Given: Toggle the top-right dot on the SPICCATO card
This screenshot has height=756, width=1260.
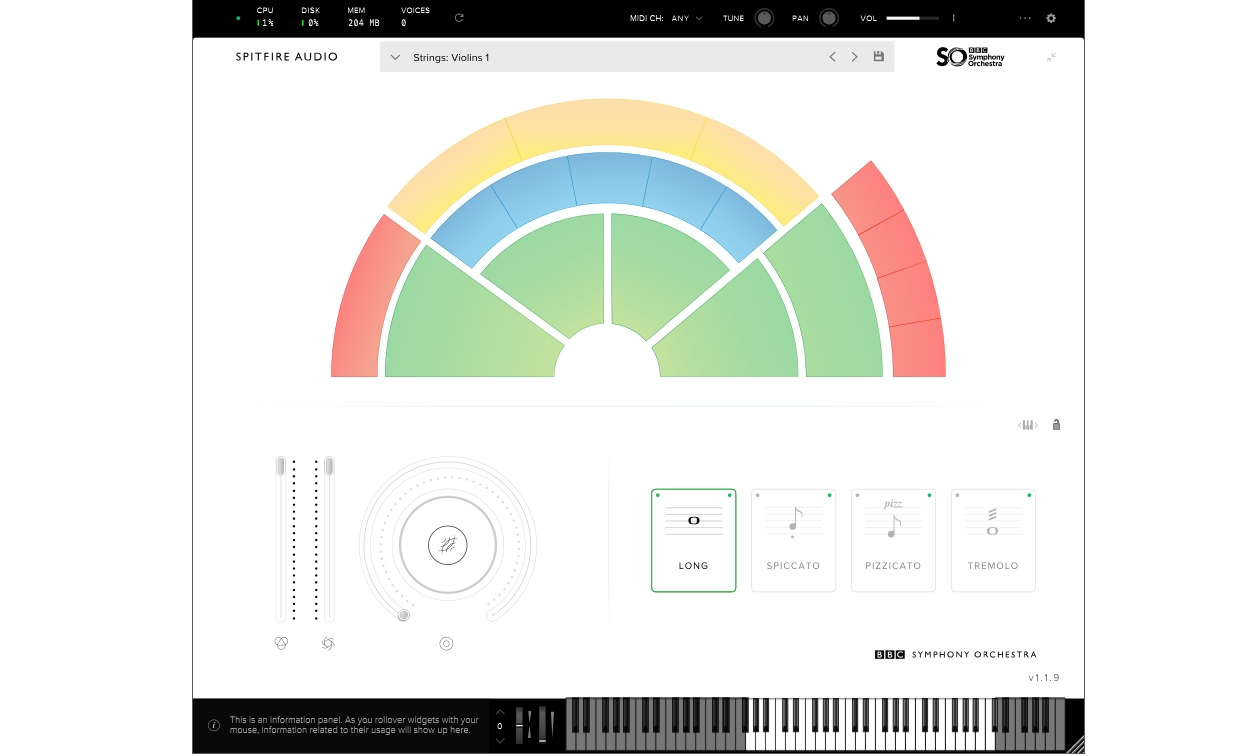Looking at the screenshot, I should pyautogui.click(x=829, y=495).
